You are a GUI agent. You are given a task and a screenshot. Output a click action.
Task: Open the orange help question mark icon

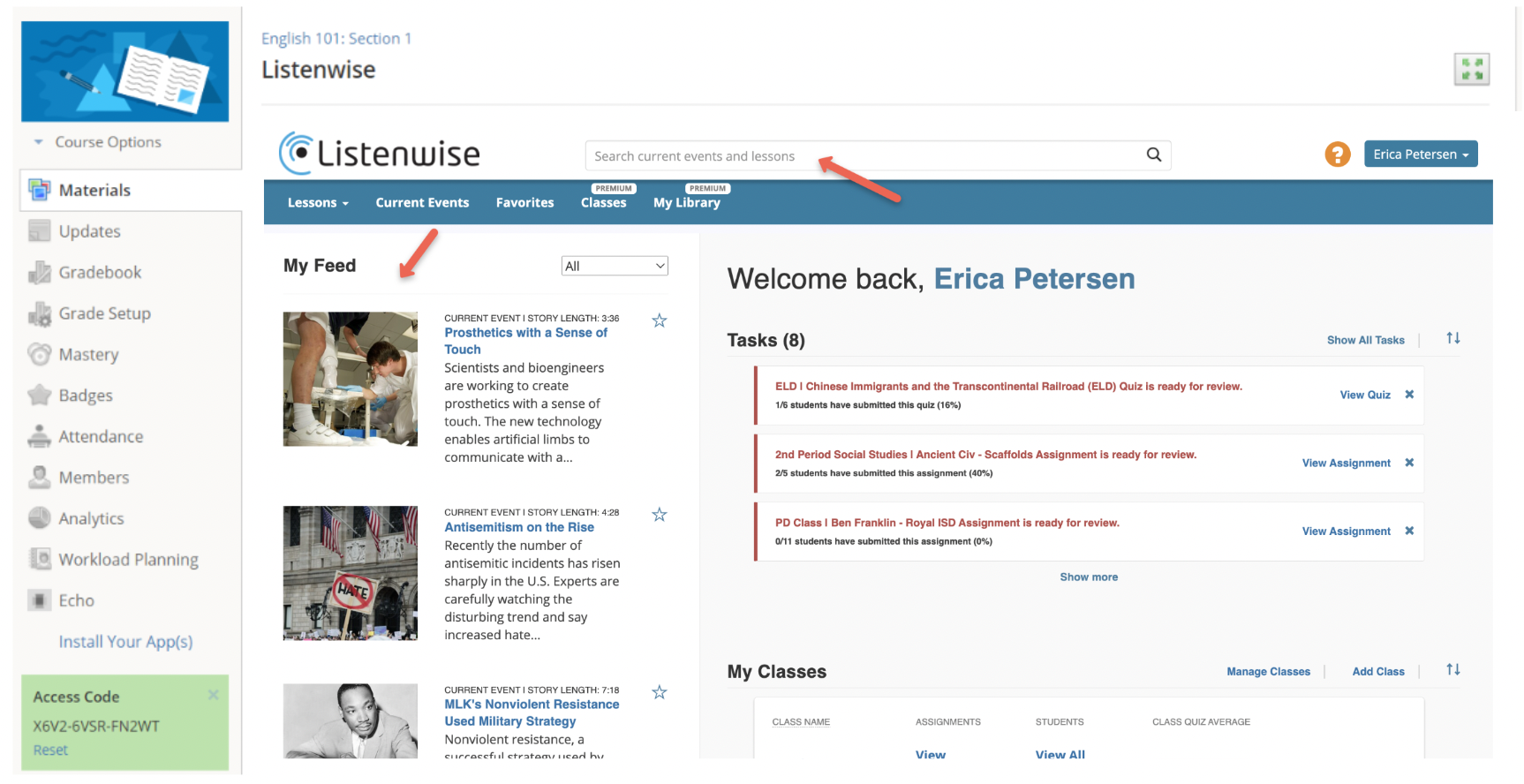click(1337, 155)
